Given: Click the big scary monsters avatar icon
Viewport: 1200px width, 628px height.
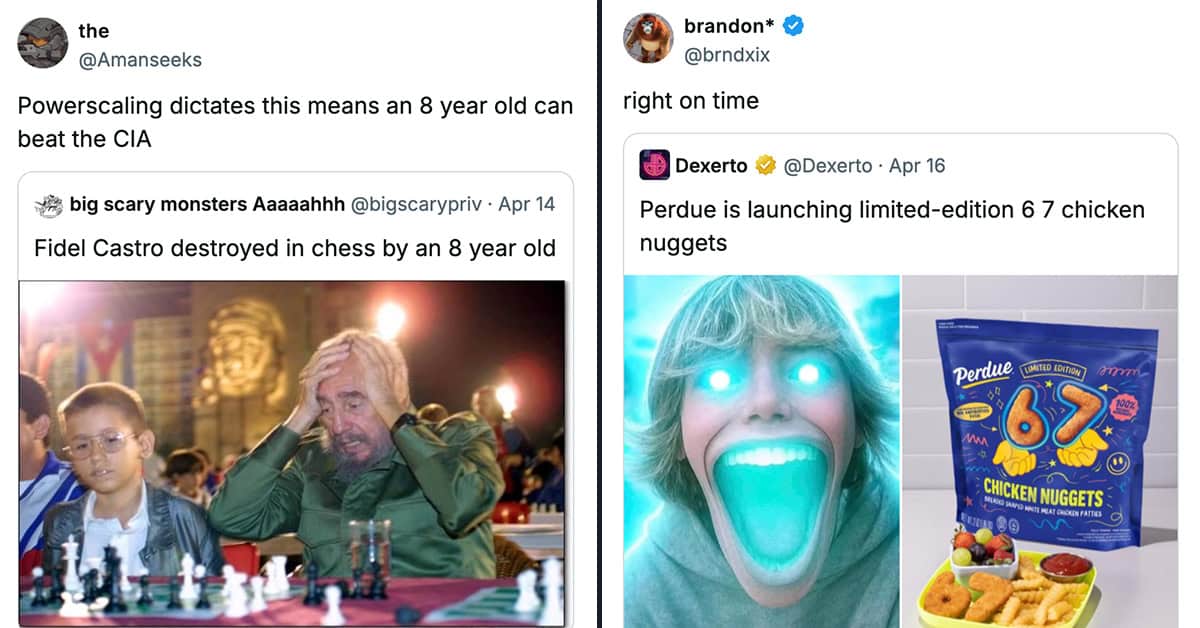Looking at the screenshot, I should [48, 204].
